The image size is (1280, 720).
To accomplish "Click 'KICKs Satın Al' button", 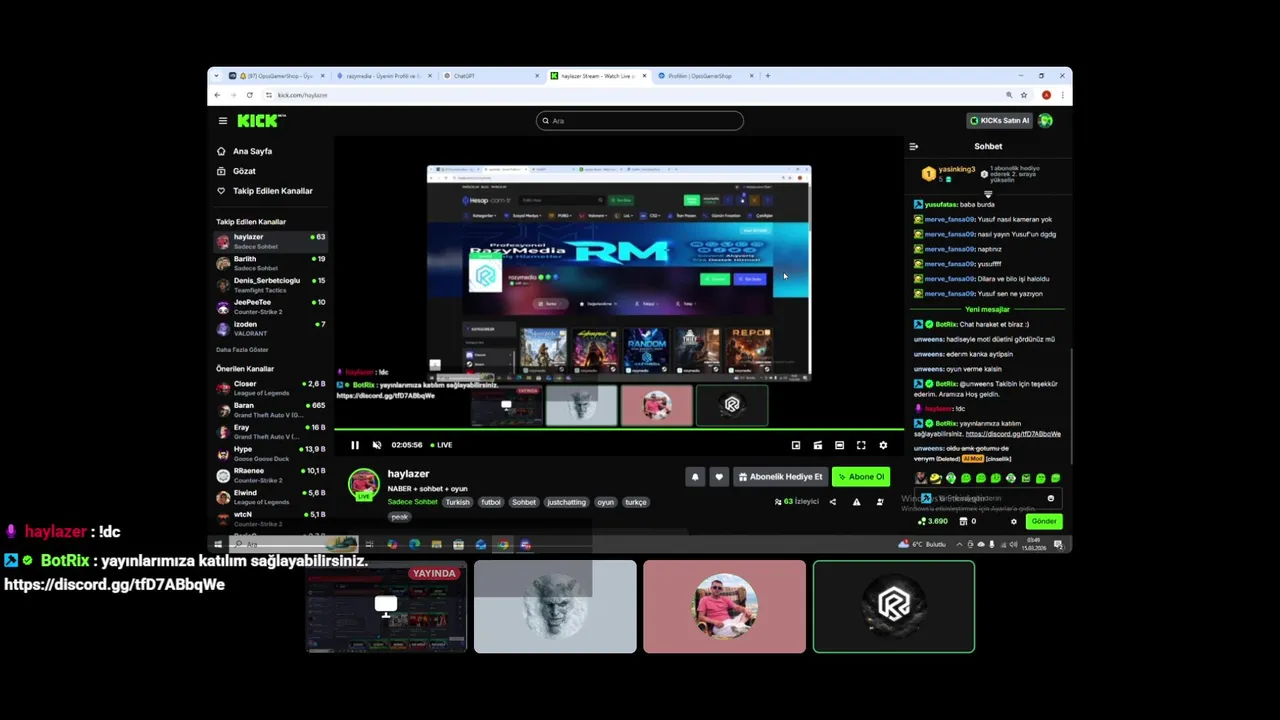I will tap(999, 121).
